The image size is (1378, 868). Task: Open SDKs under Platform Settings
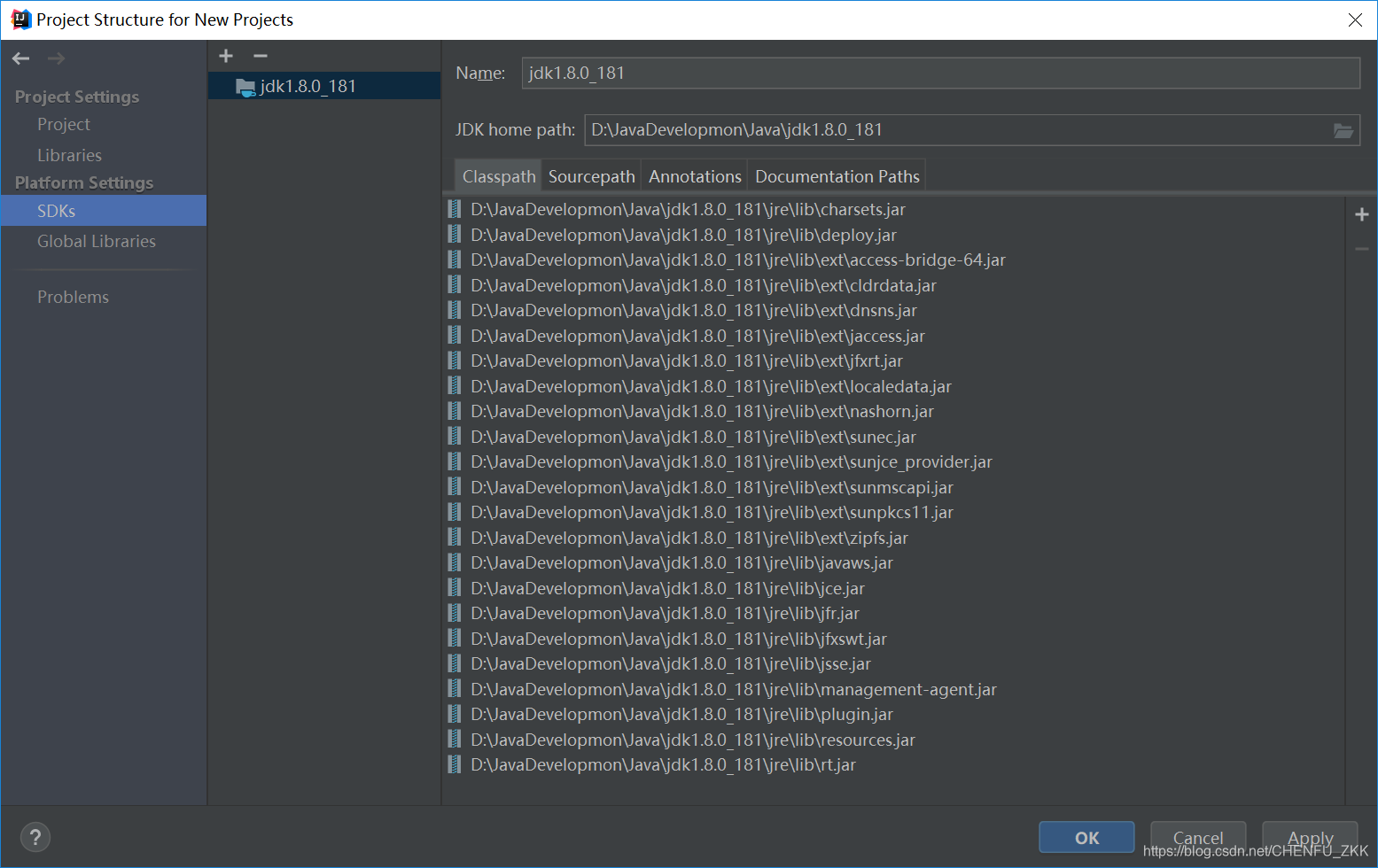104,211
